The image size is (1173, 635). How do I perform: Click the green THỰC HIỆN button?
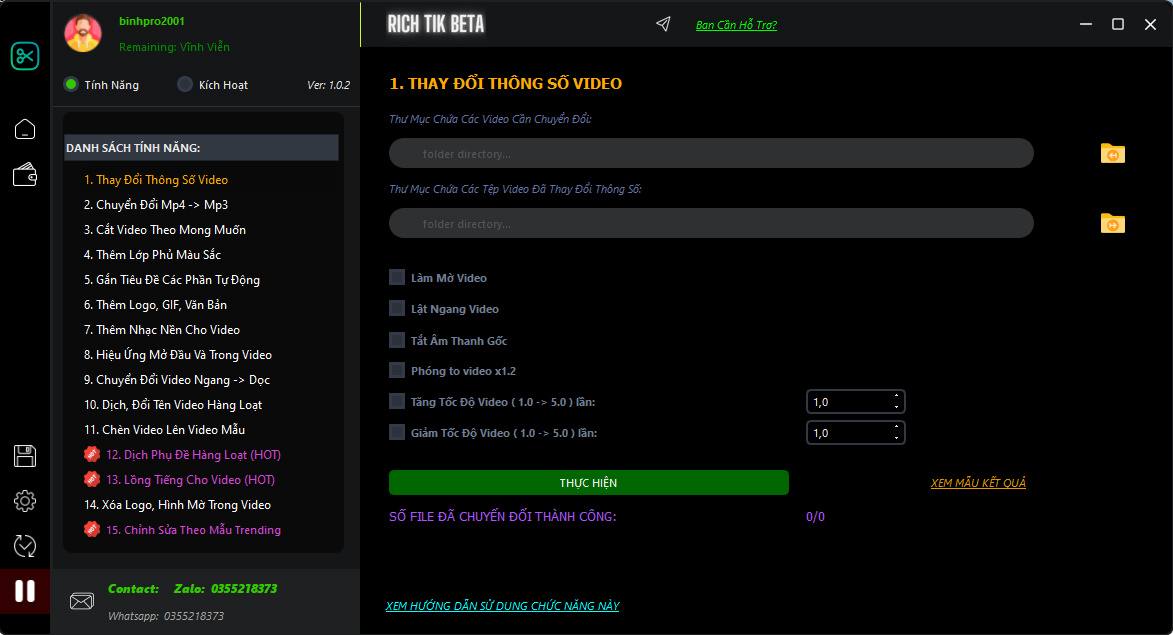[x=589, y=482]
